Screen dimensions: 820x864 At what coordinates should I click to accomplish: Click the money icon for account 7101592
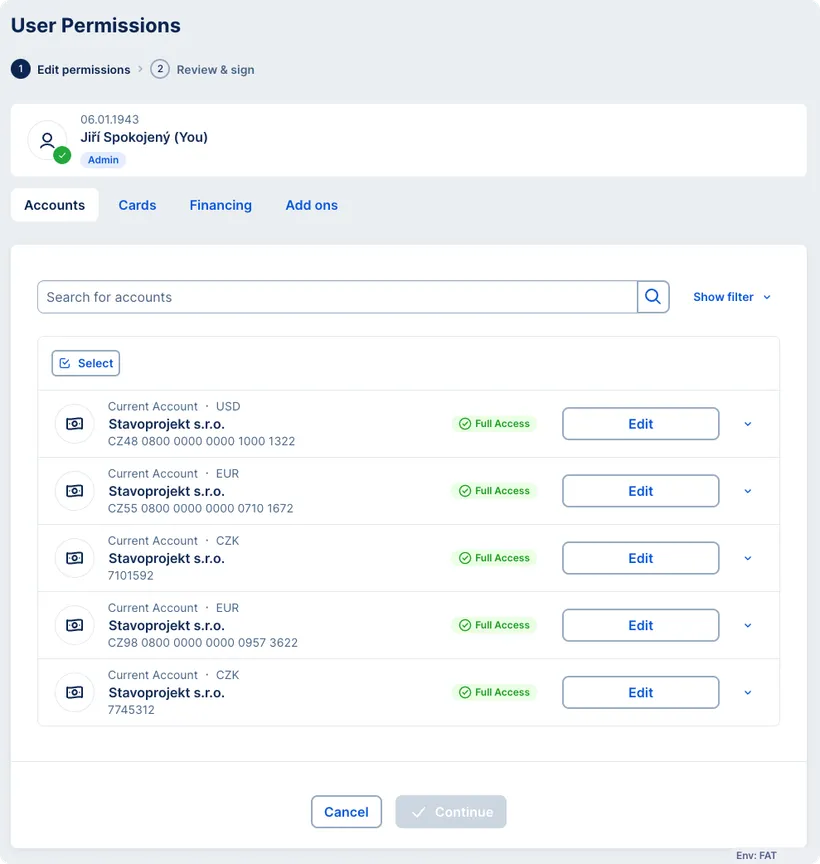[x=74, y=558]
